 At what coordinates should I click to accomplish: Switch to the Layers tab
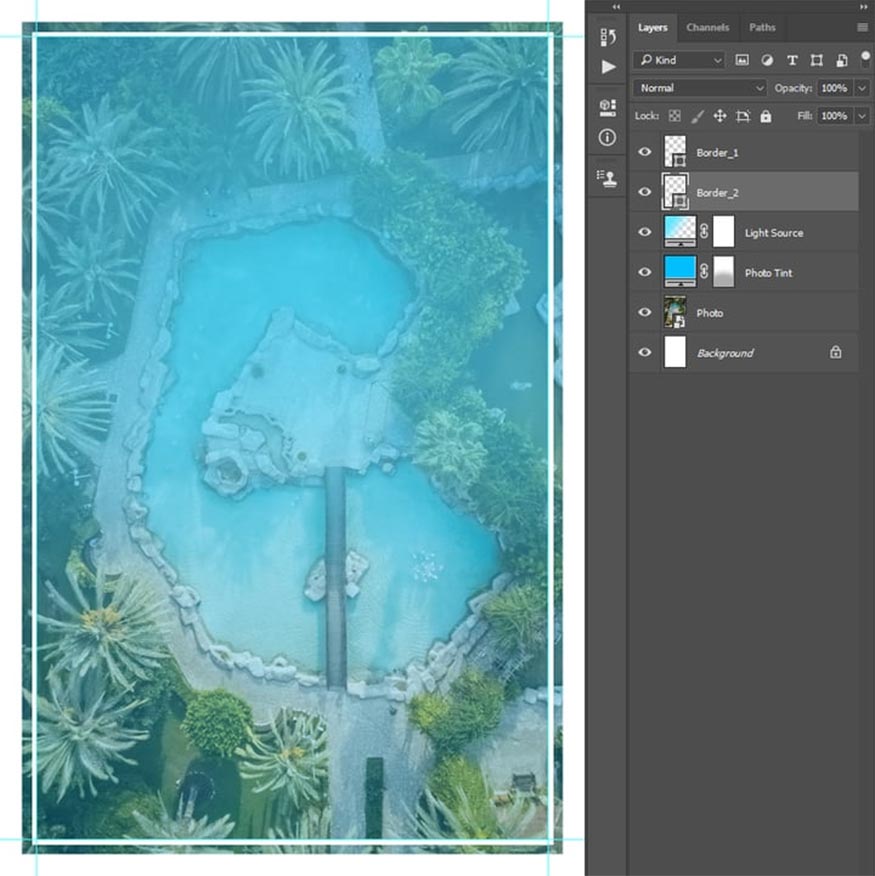coord(653,27)
